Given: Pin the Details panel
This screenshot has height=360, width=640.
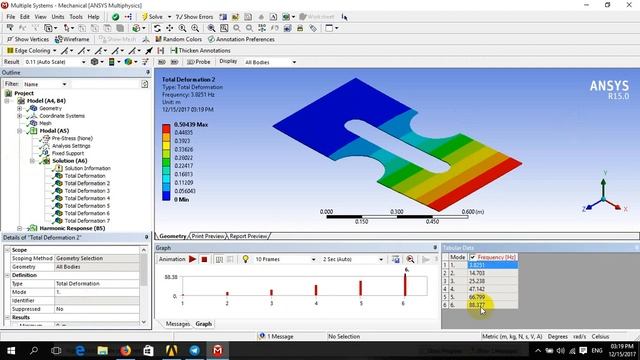Looking at the screenshot, I should pos(147,237).
